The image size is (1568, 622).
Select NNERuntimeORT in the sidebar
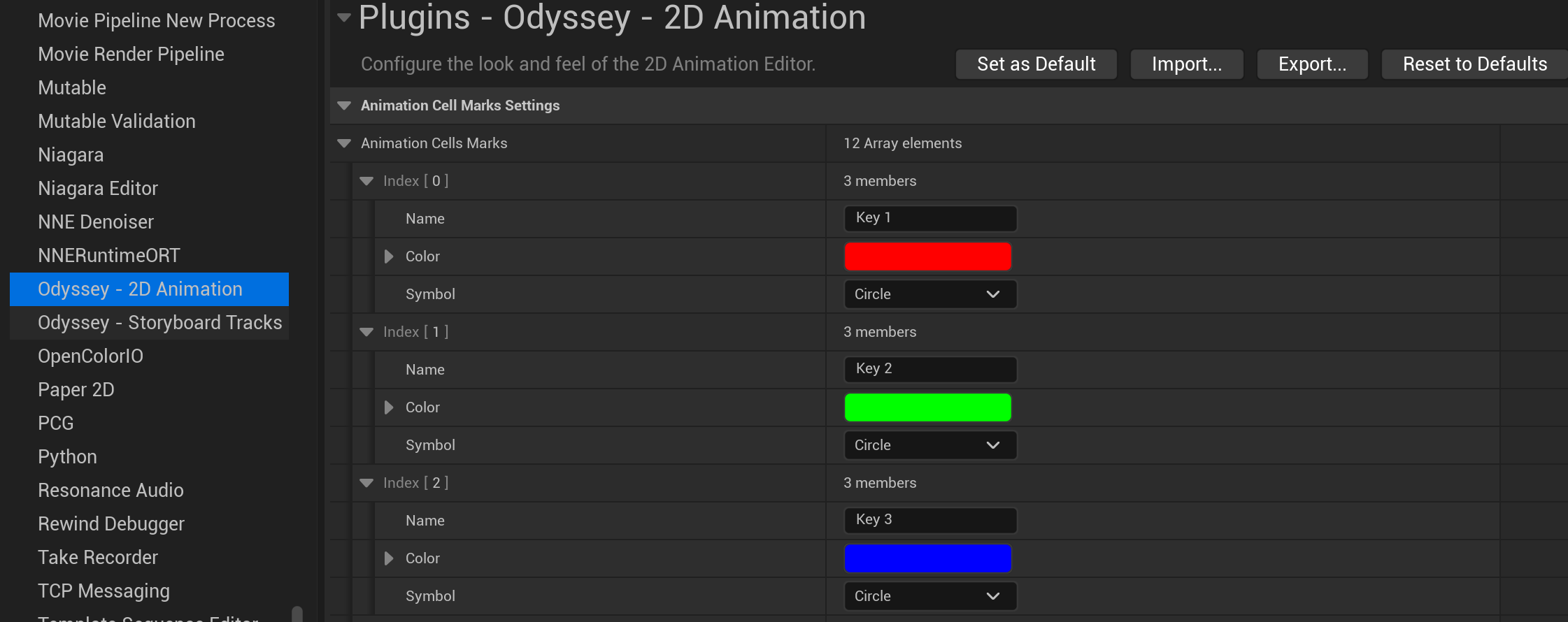point(109,256)
